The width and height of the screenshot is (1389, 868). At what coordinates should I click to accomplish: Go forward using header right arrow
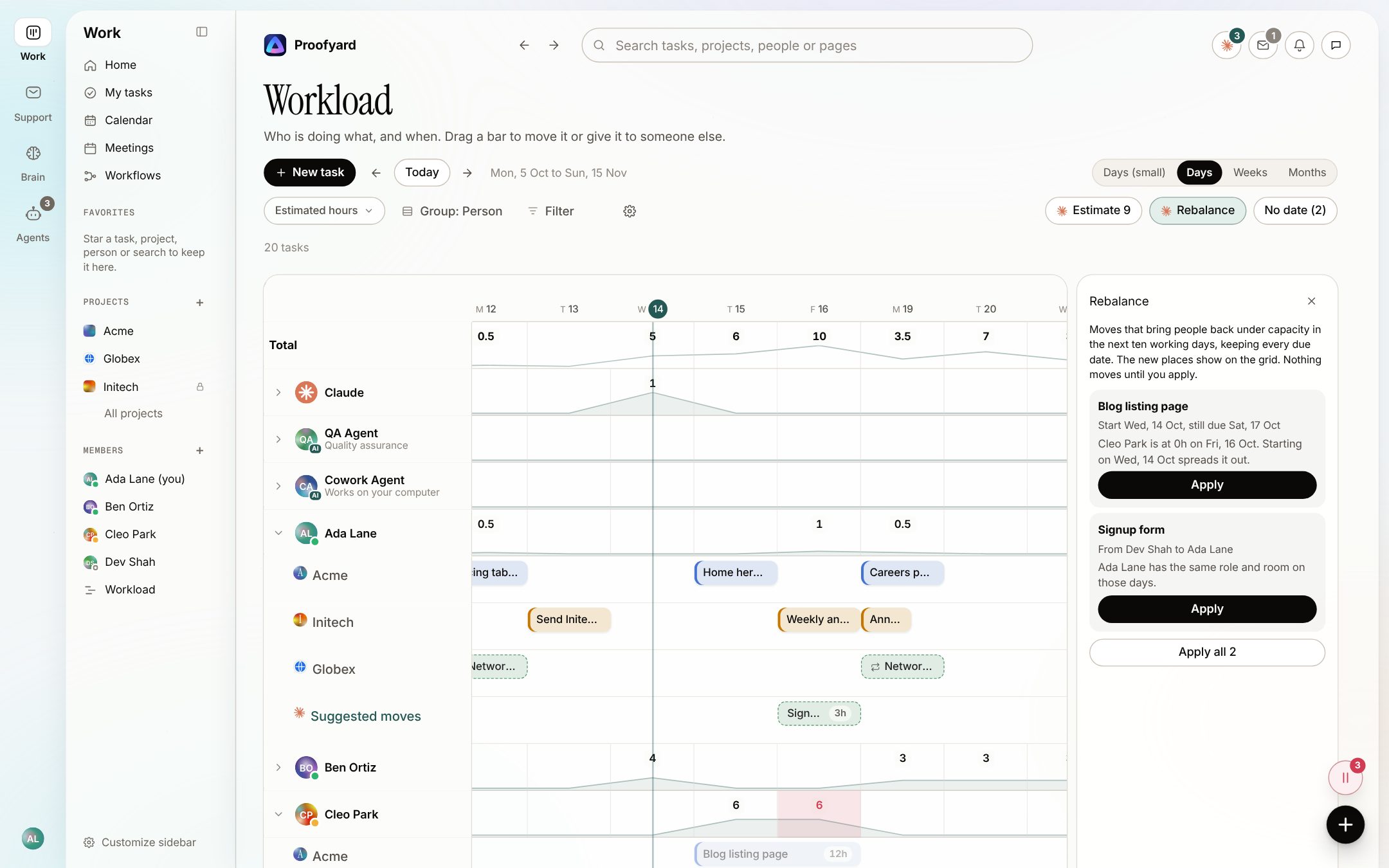coord(554,45)
